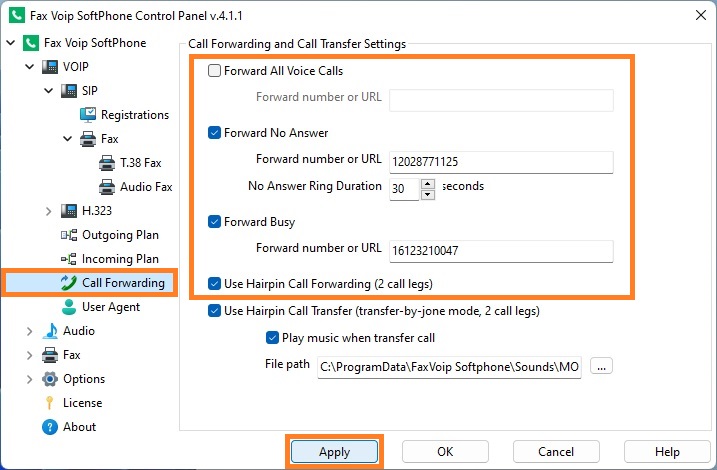717x470 pixels.
Task: Decrease No Answer Ring Duration with down arrow
Action: [428, 194]
